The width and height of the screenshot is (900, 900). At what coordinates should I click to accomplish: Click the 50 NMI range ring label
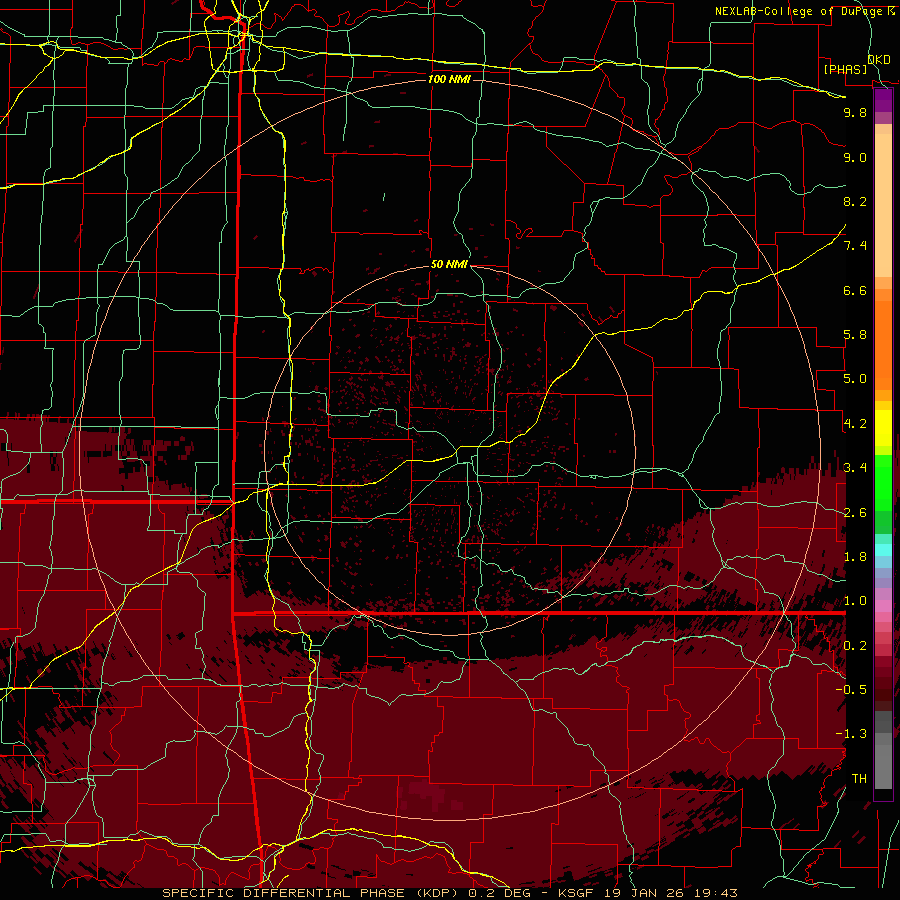(449, 264)
